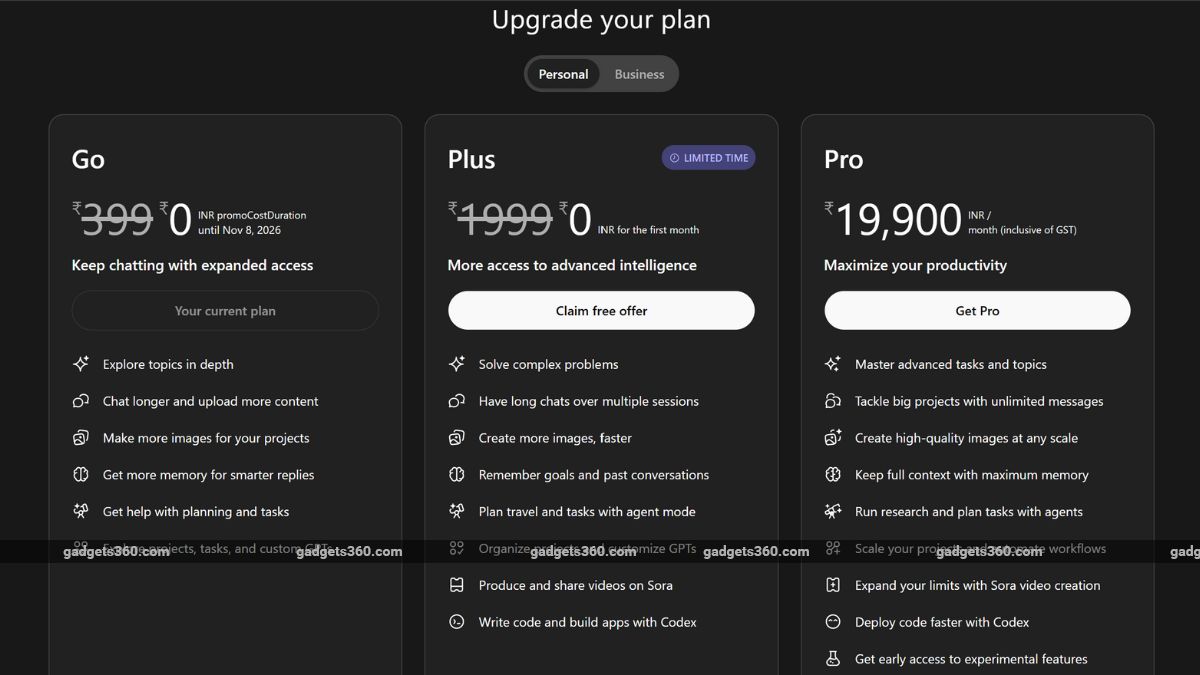Screen dimensions: 1200x675
Task: Select the Personal plan tab
Action: click(x=563, y=73)
